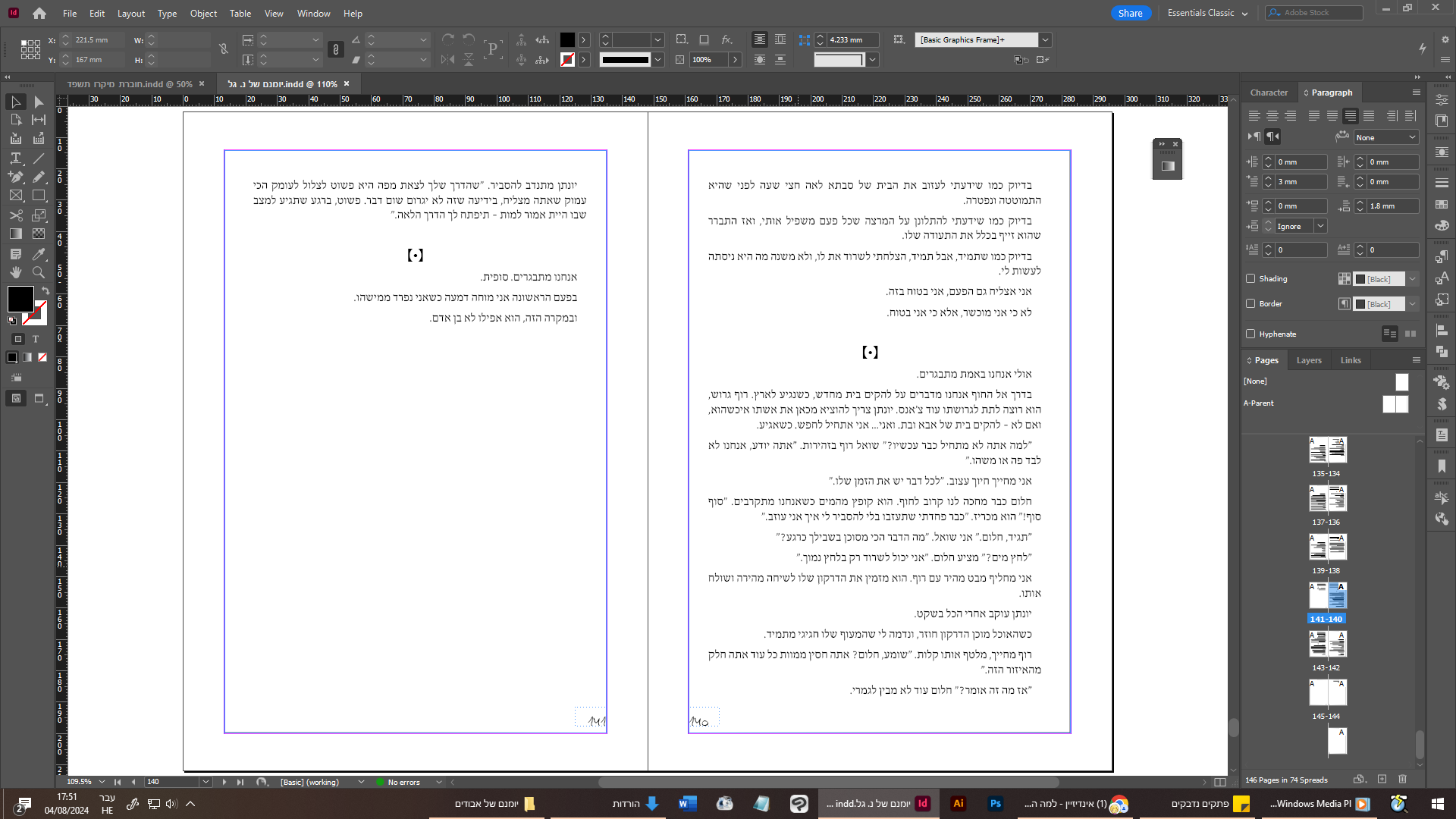Toggle the Hyphenate checkbox
This screenshot has width=1456, height=819.
[x=1250, y=334]
